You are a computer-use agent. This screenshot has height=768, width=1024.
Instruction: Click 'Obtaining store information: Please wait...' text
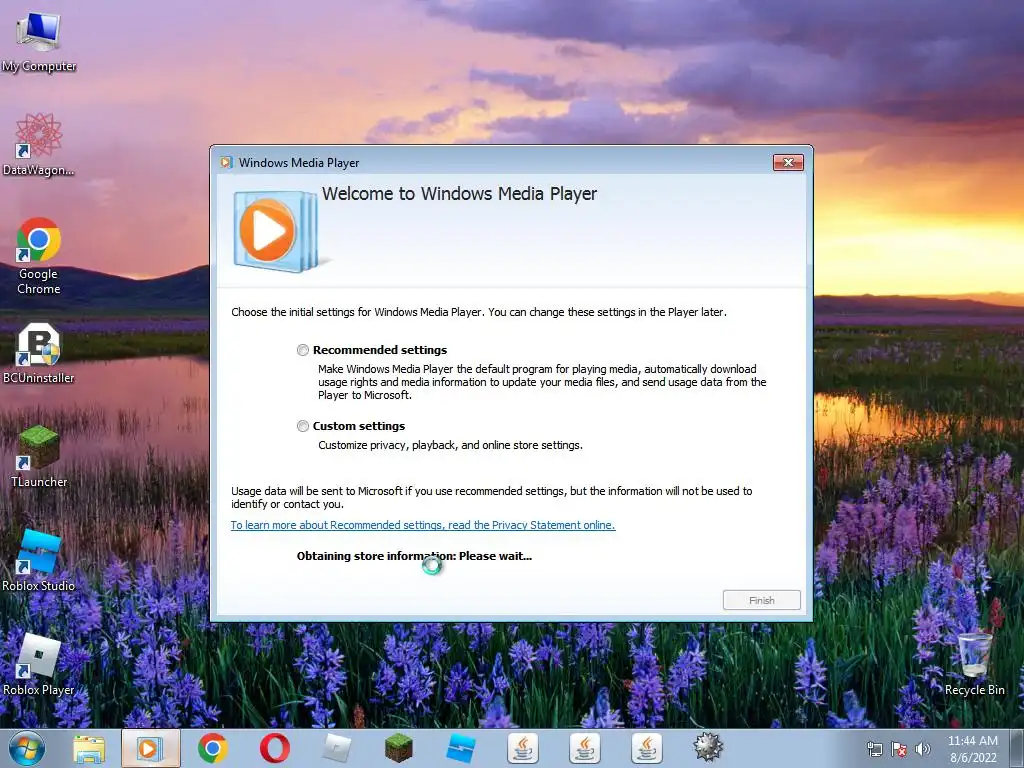tap(414, 556)
